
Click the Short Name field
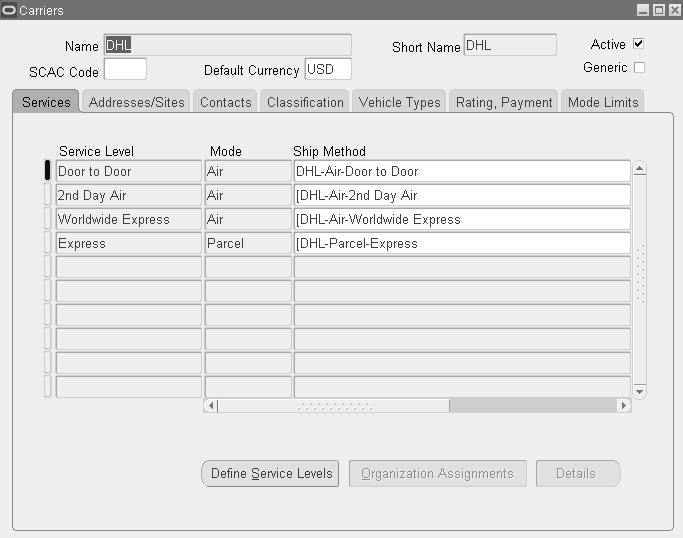tap(510, 45)
